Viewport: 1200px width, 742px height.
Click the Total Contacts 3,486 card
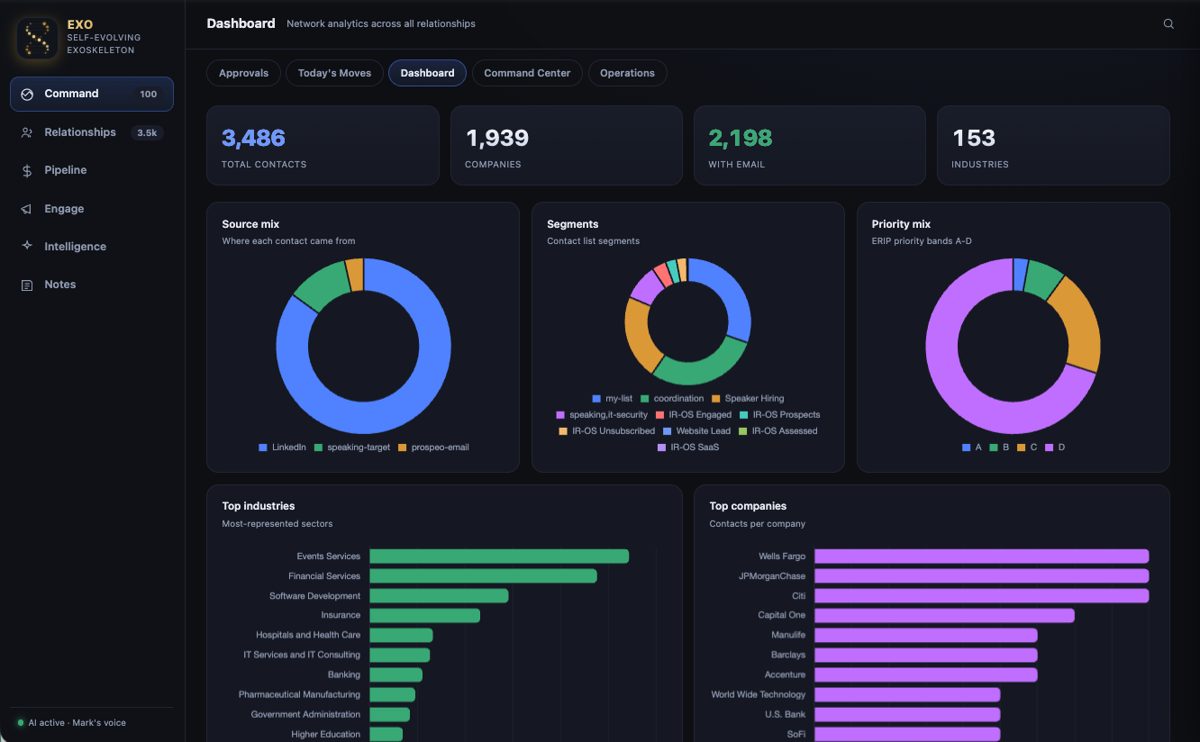(x=323, y=146)
